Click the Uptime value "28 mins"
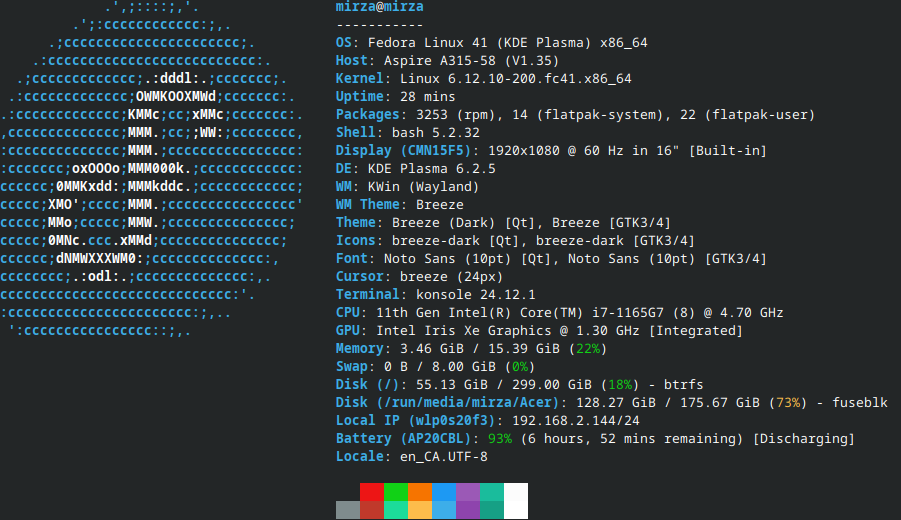Image resolution: width=901 pixels, height=520 pixels. tap(428, 97)
